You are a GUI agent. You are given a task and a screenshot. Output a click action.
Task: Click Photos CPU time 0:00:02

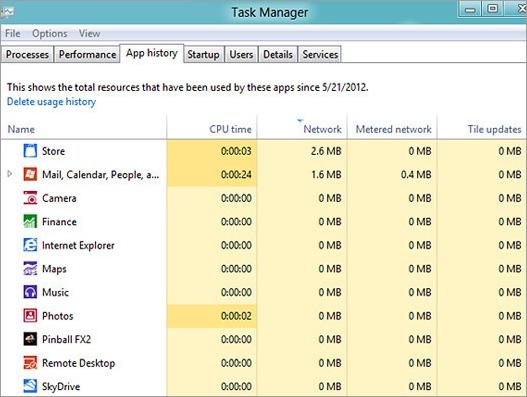pyautogui.click(x=236, y=316)
